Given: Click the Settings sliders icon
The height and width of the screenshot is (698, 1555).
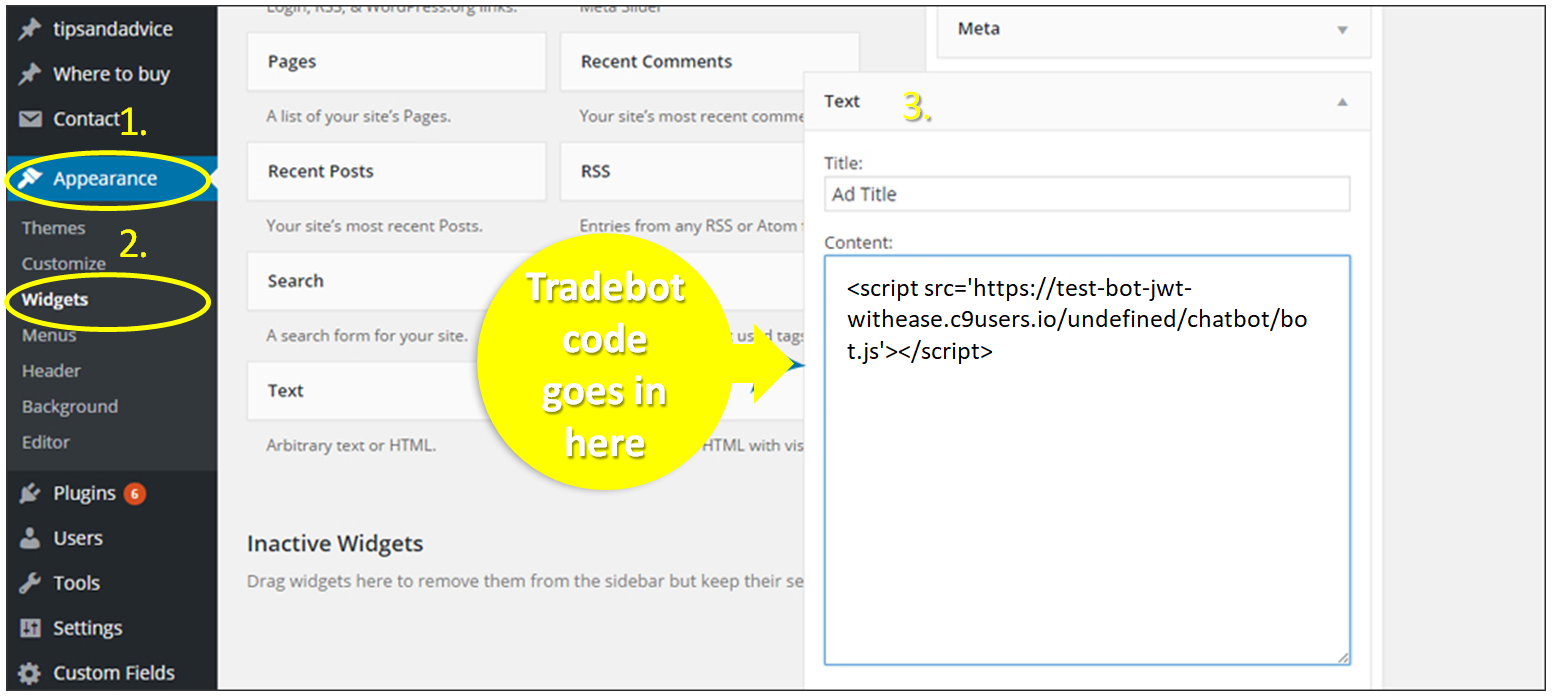Looking at the screenshot, I should click(x=30, y=628).
